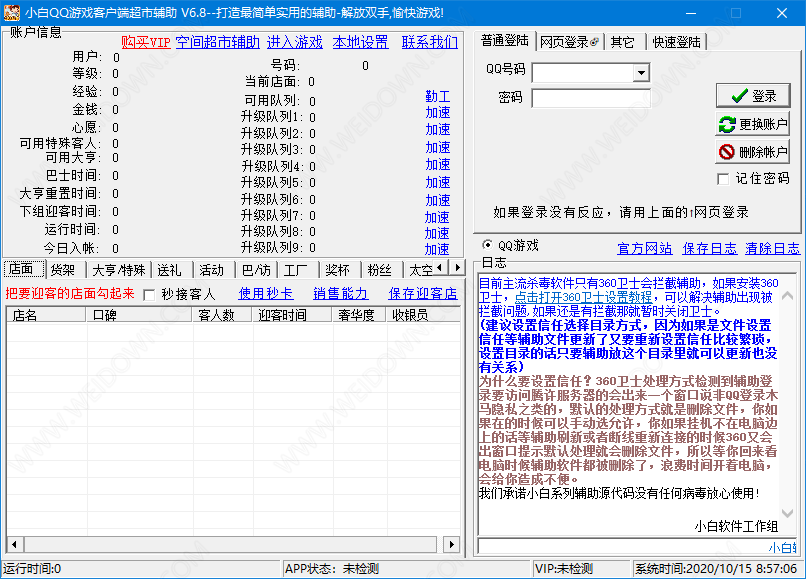Viewport: 806px width, 579px height.
Task: Enable the 记住密码 checkbox
Action: tap(723, 179)
